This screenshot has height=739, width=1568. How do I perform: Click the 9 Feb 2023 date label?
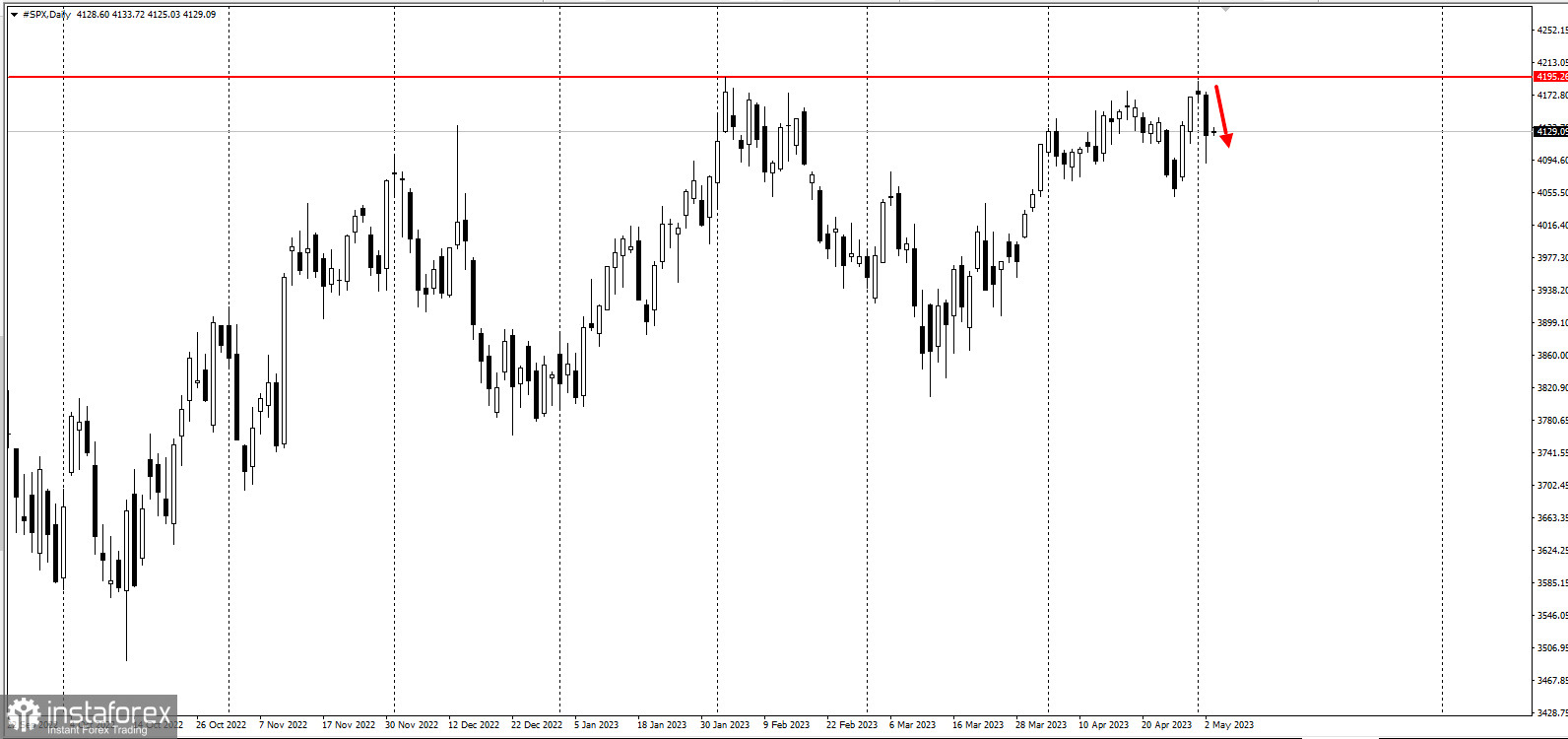(786, 725)
